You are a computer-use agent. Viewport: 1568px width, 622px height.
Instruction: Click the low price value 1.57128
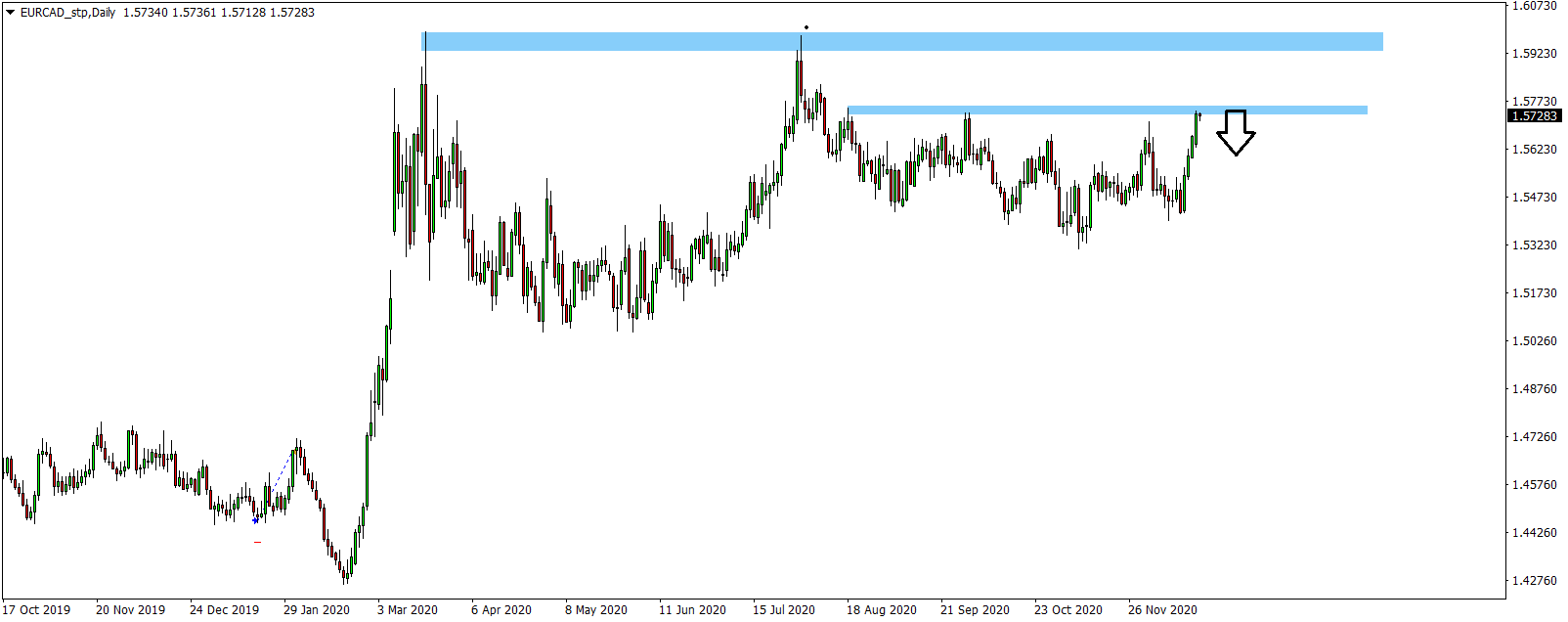click(x=242, y=13)
